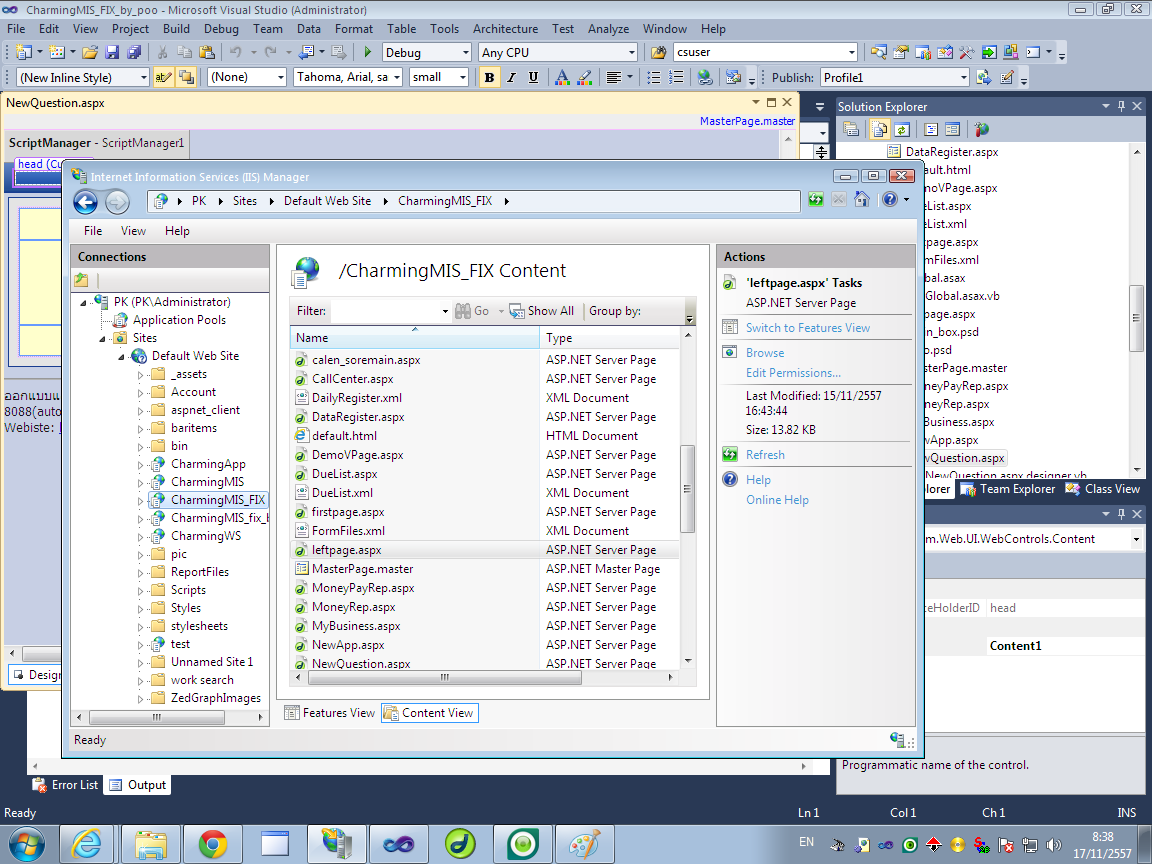
Task: Switch to the Team Explorer tab
Action: pos(1008,489)
